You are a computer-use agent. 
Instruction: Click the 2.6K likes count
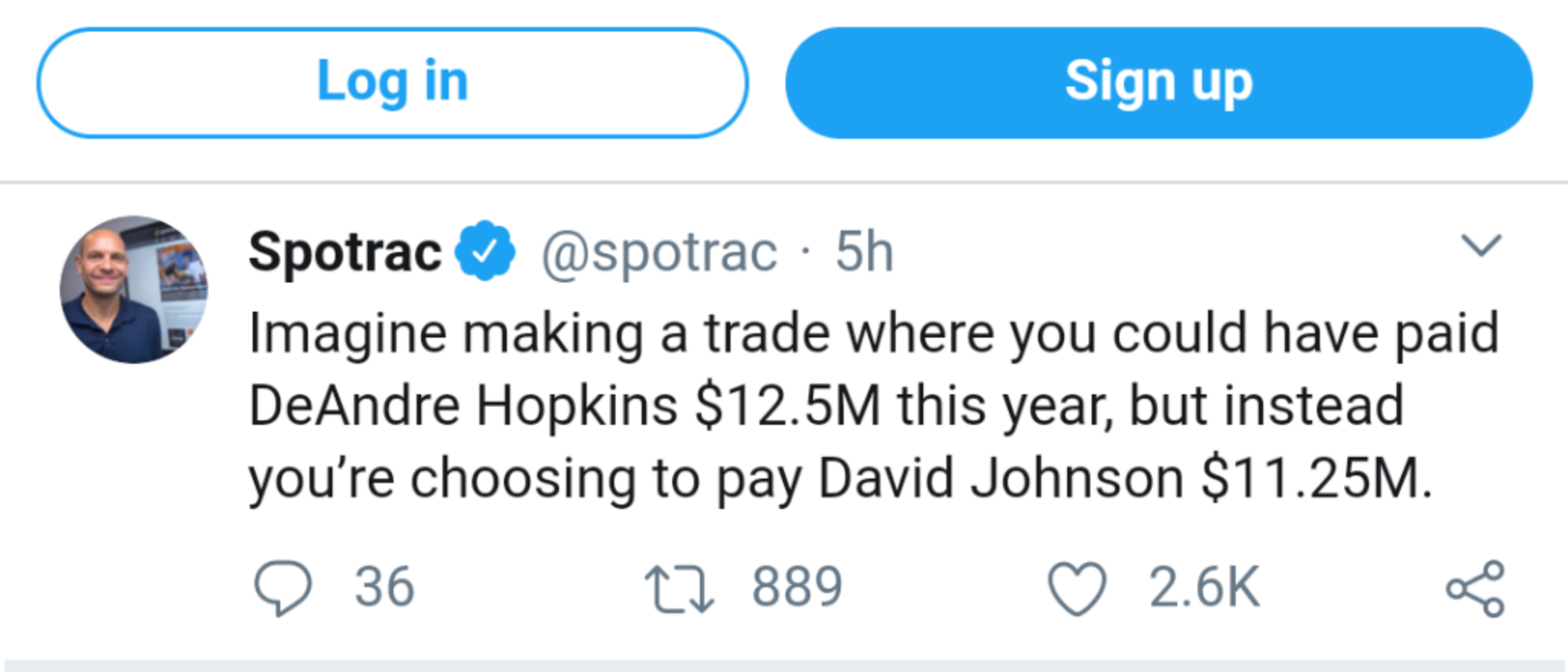click(1204, 588)
